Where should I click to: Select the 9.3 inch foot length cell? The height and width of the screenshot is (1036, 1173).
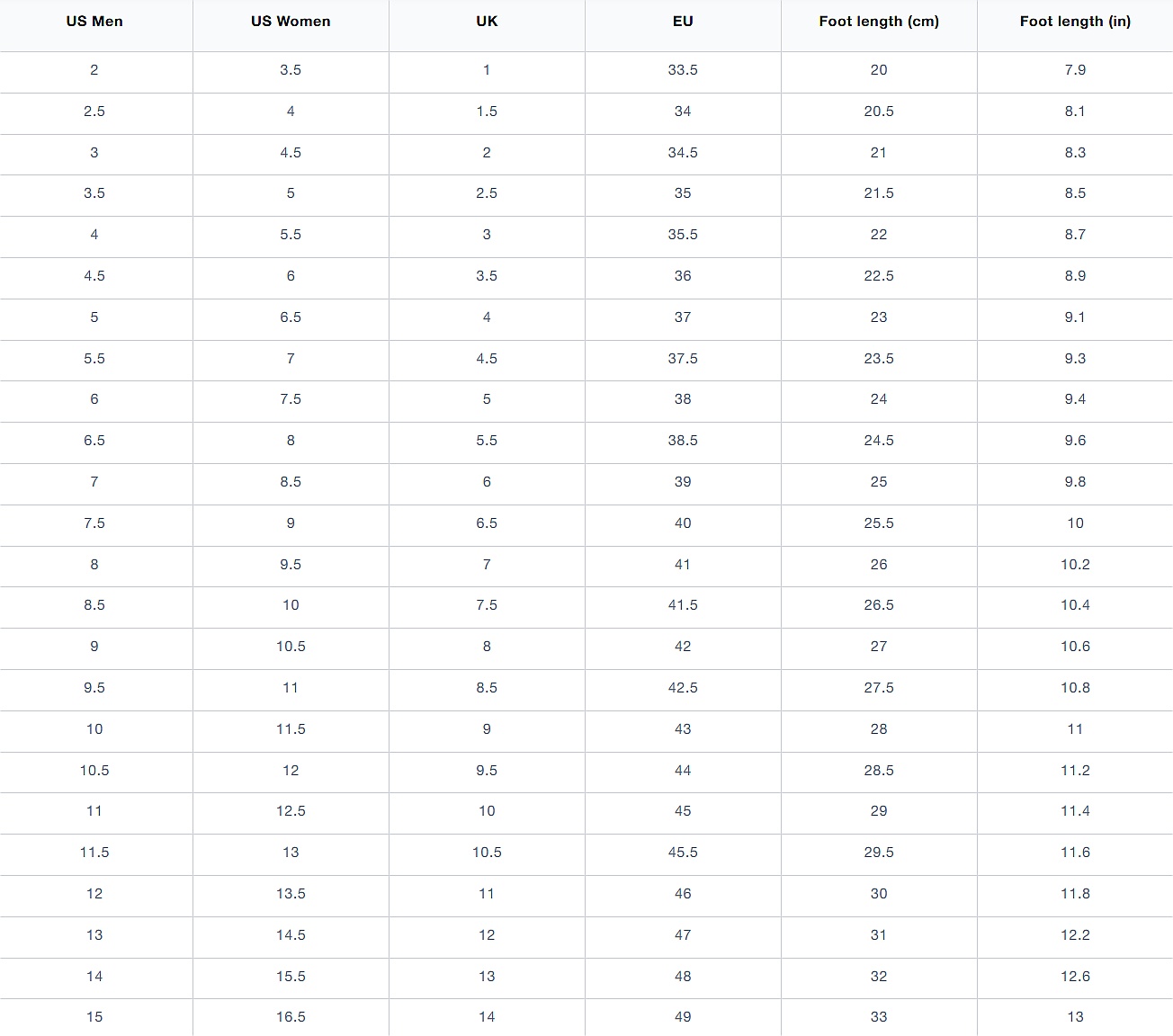(1075, 359)
